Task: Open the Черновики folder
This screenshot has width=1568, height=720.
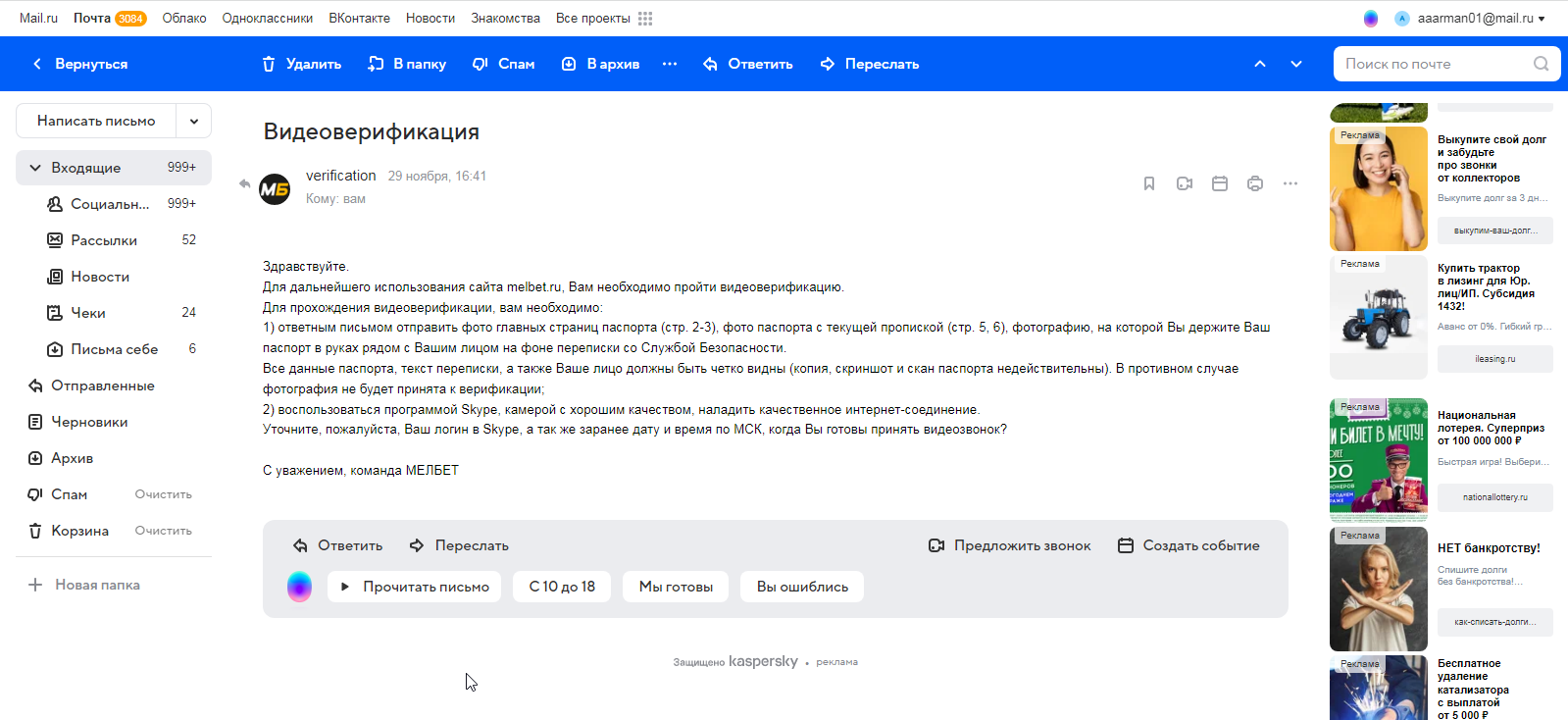Action: (89, 422)
